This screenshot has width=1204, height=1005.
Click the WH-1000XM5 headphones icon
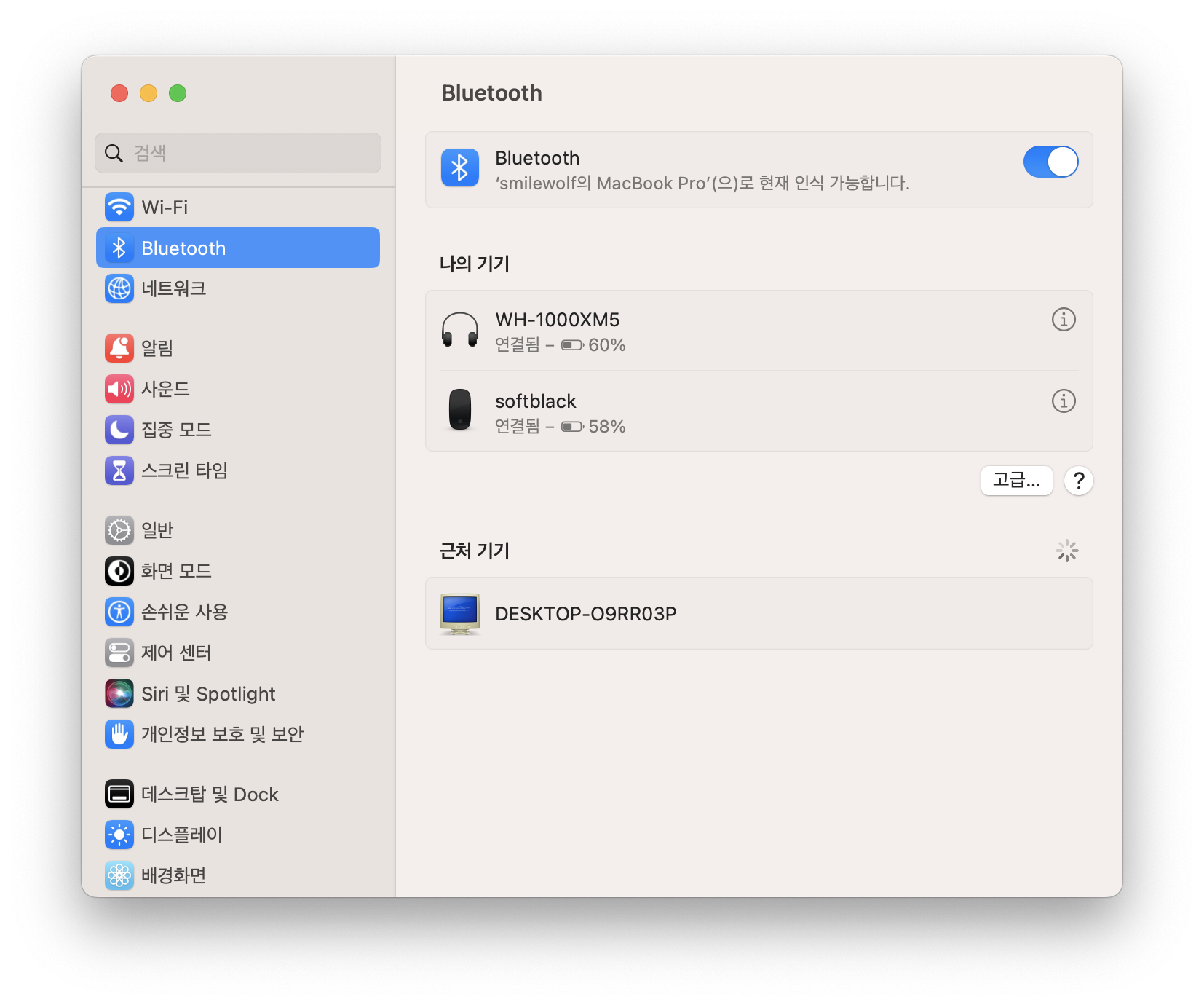[460, 330]
